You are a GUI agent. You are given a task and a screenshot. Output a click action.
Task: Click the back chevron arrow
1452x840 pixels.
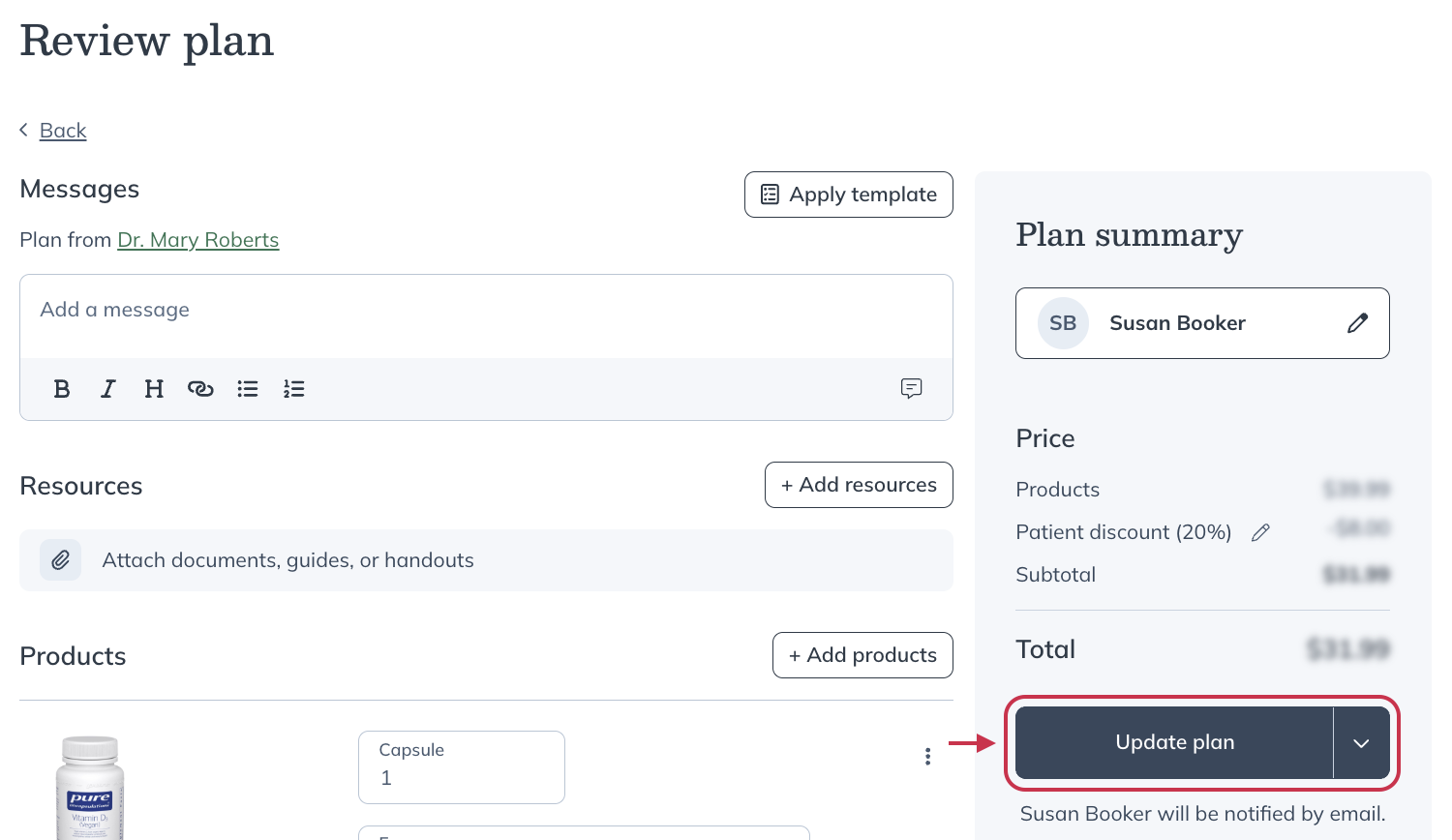pyautogui.click(x=24, y=129)
